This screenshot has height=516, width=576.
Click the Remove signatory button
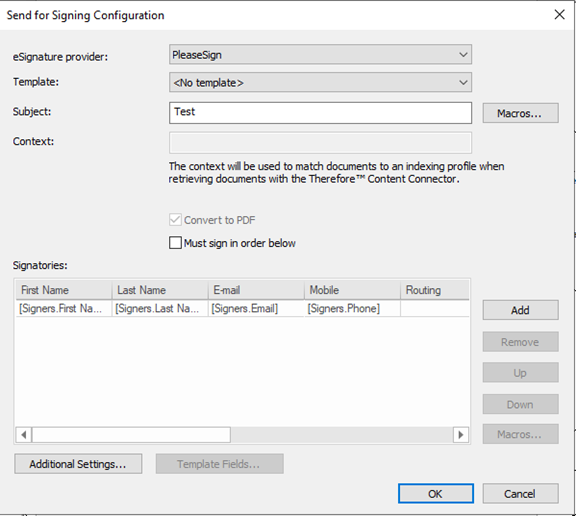click(520, 342)
